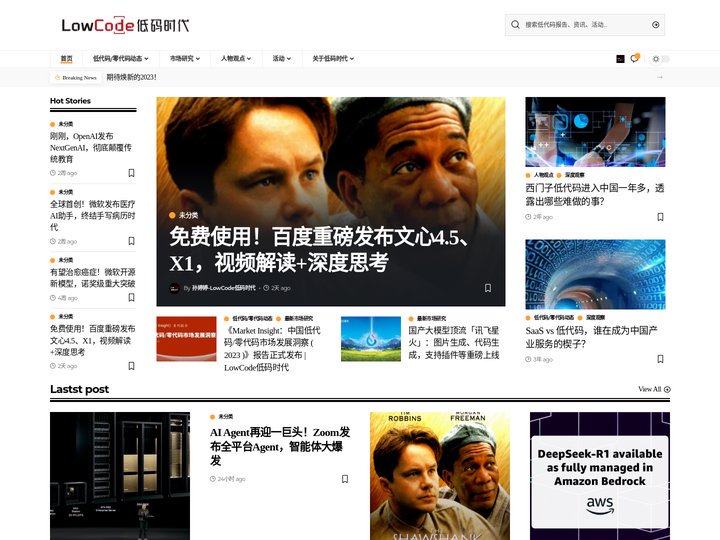Bookmark the Zoom AI Agent post
The image size is (720, 540).
pyautogui.click(x=345, y=479)
